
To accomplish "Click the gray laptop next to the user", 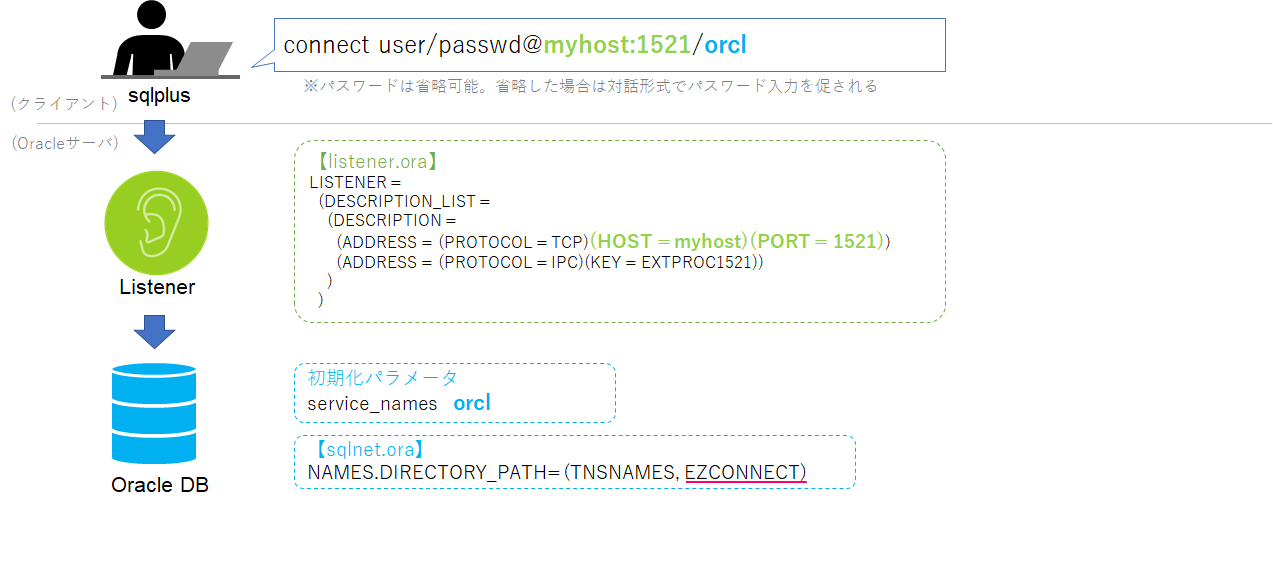I will pos(194,58).
